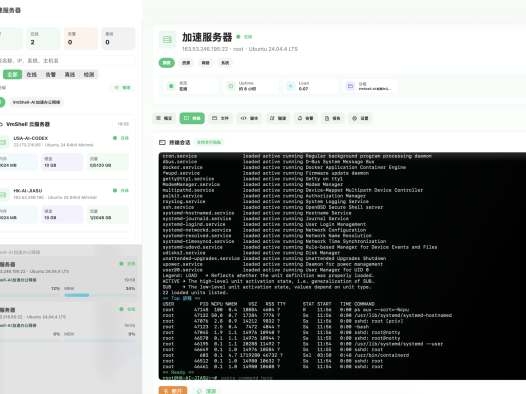Click the terminal icon next to 终端会话

pyautogui.click(x=162, y=143)
